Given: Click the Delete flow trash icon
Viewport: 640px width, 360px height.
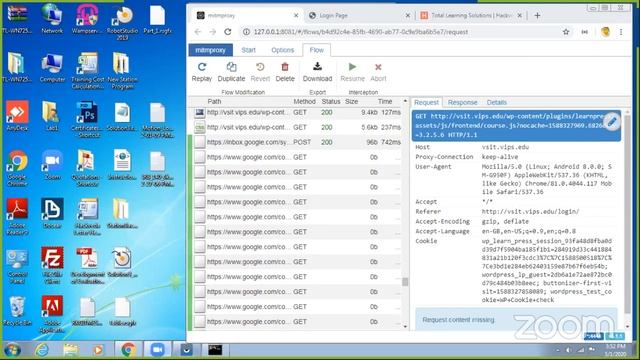Looking at the screenshot, I should (285, 67).
